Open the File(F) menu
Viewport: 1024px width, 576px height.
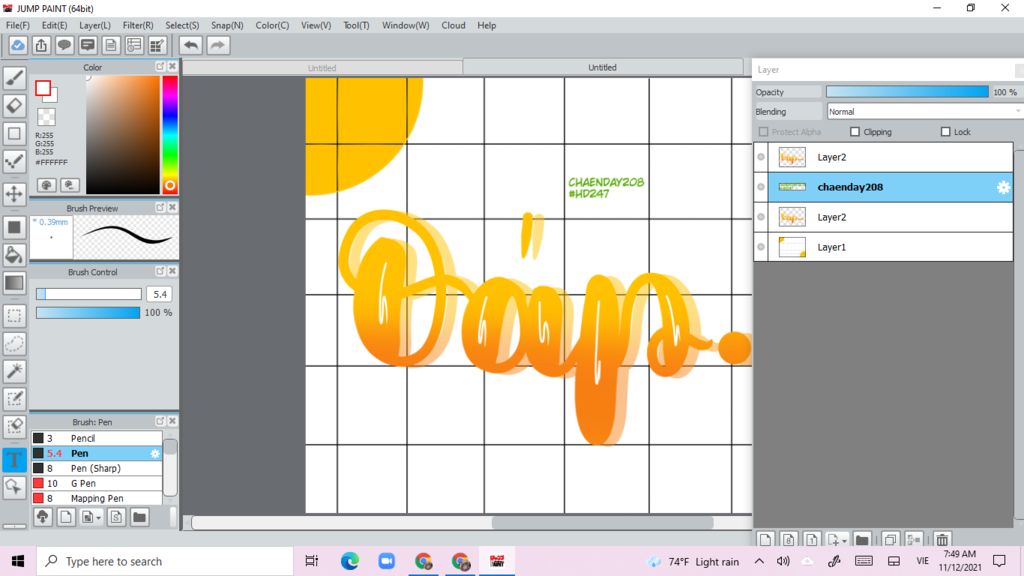(x=18, y=25)
